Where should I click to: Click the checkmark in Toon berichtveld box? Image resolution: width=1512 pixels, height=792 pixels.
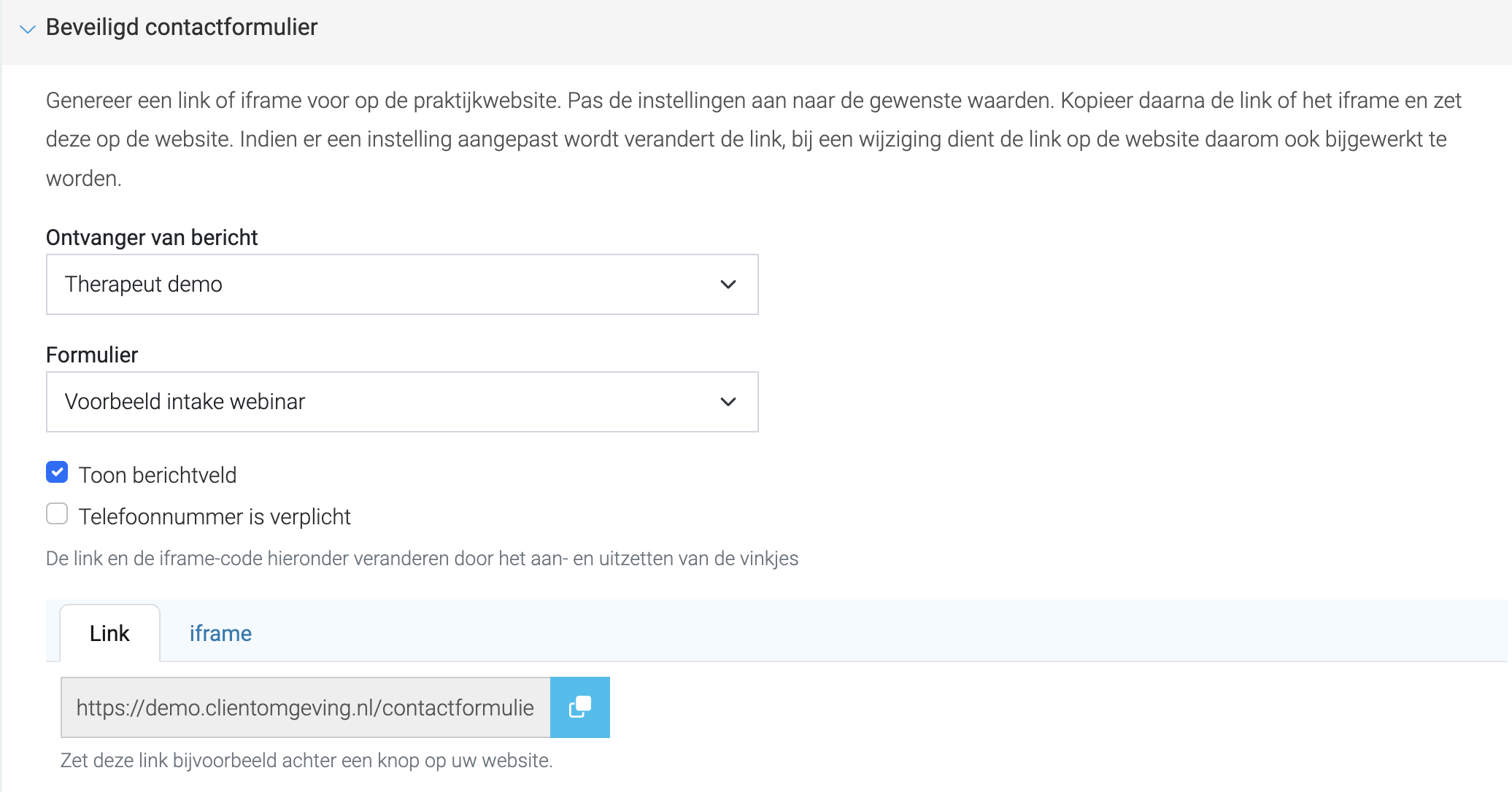(x=57, y=473)
